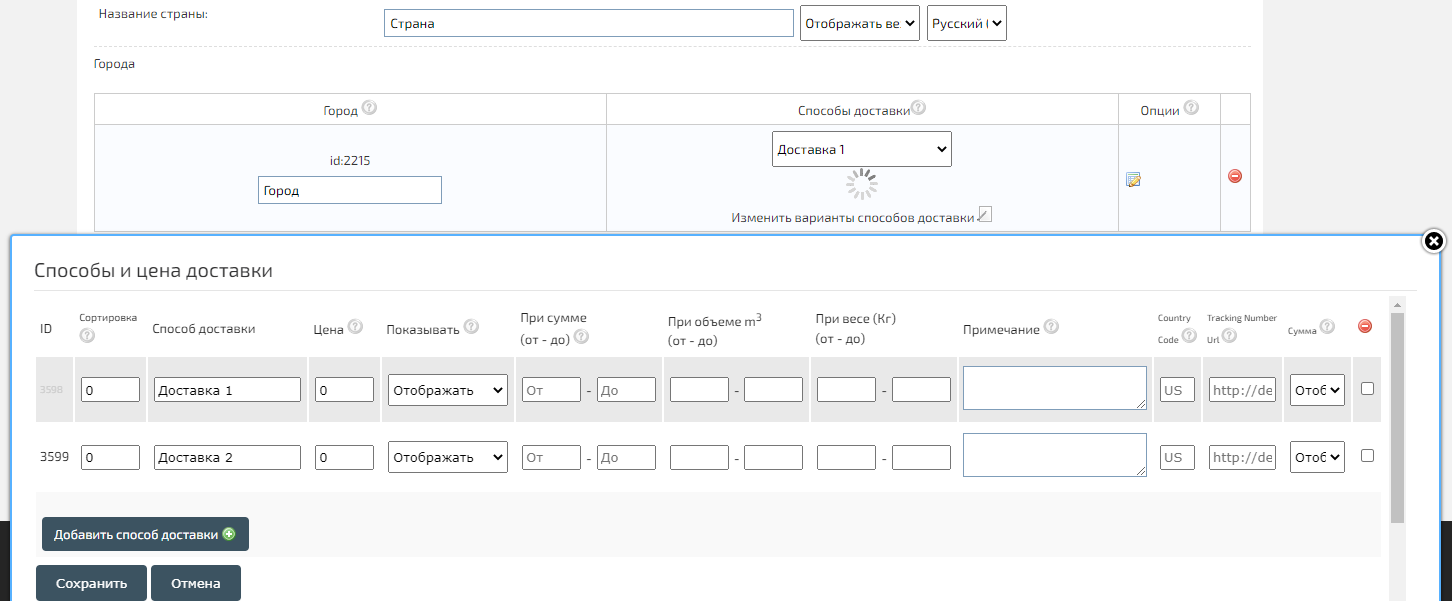Click help icon next to Город header

pos(369,108)
